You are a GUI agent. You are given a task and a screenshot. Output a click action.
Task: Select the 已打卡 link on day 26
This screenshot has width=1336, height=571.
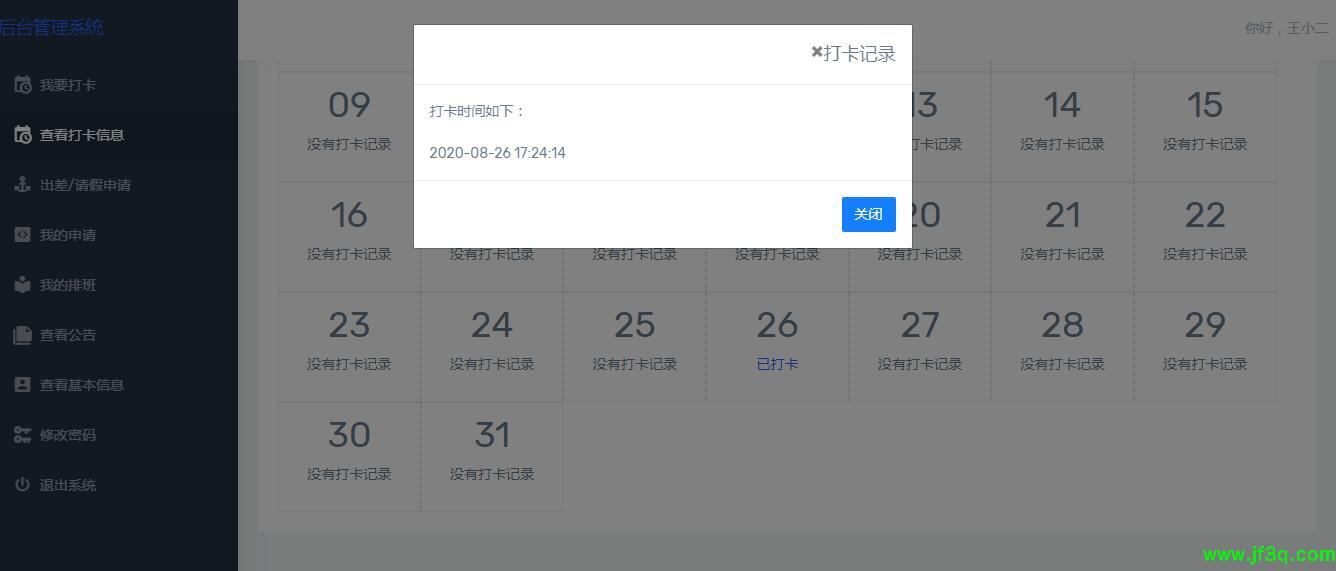[x=777, y=364]
